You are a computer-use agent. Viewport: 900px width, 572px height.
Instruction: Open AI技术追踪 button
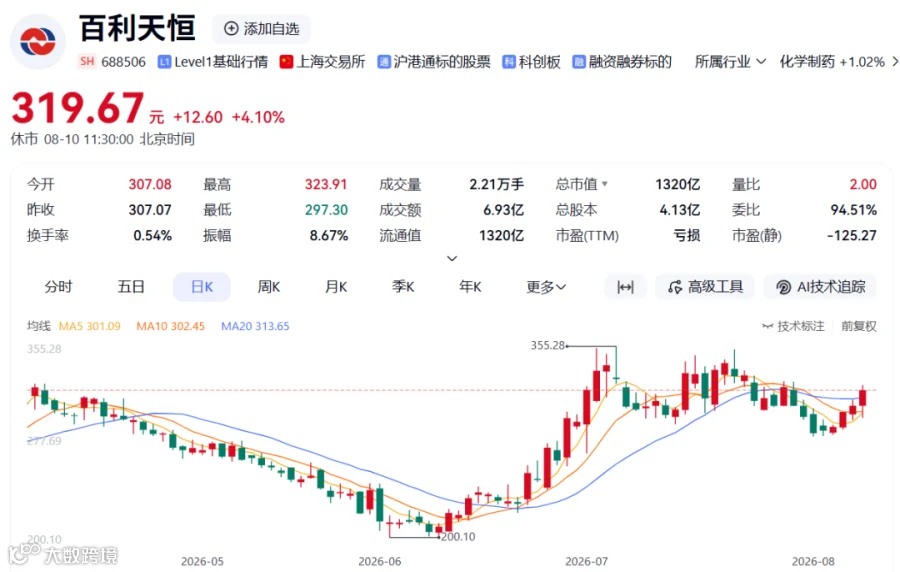[x=820, y=287]
